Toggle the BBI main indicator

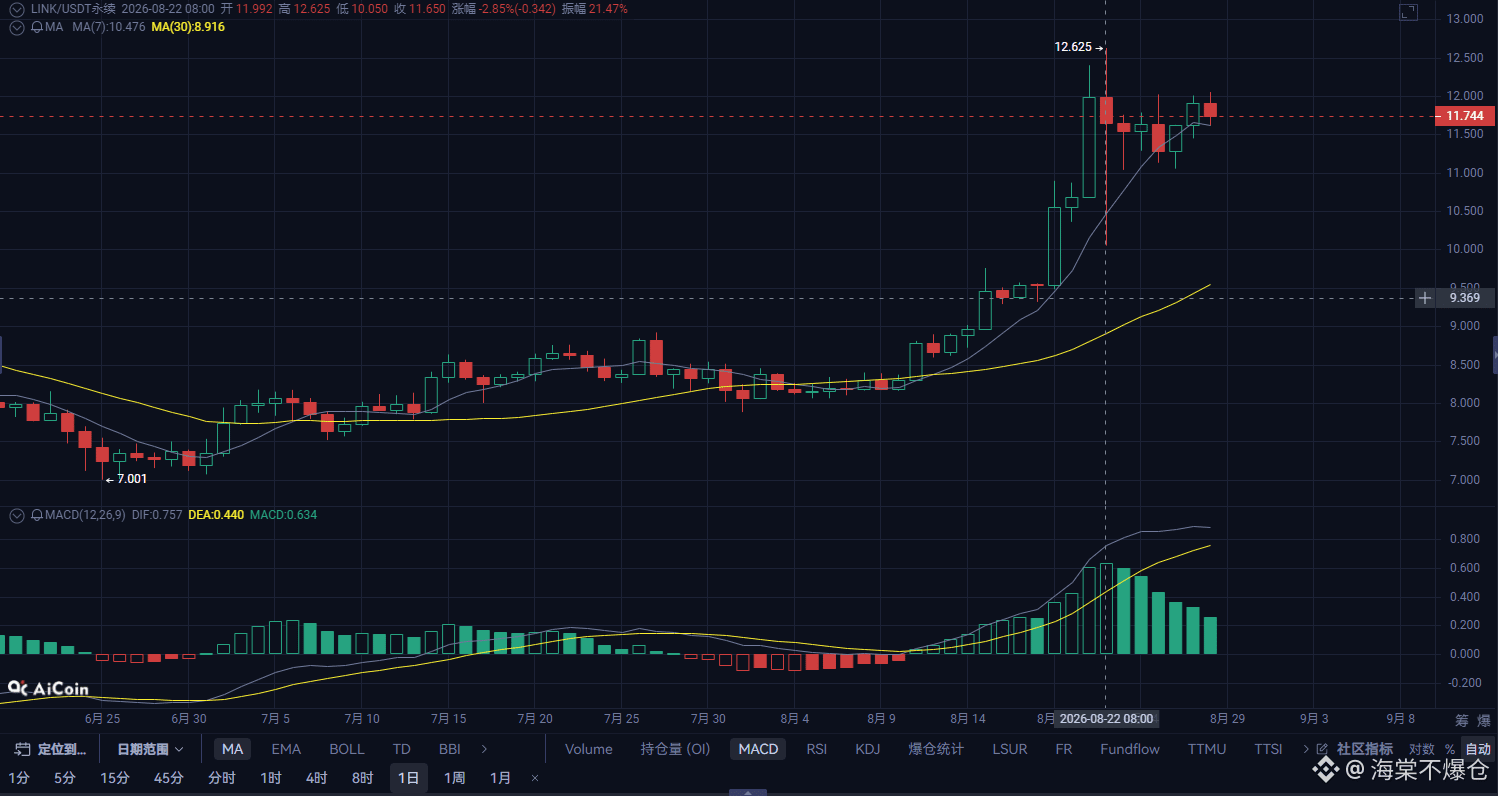coord(449,749)
